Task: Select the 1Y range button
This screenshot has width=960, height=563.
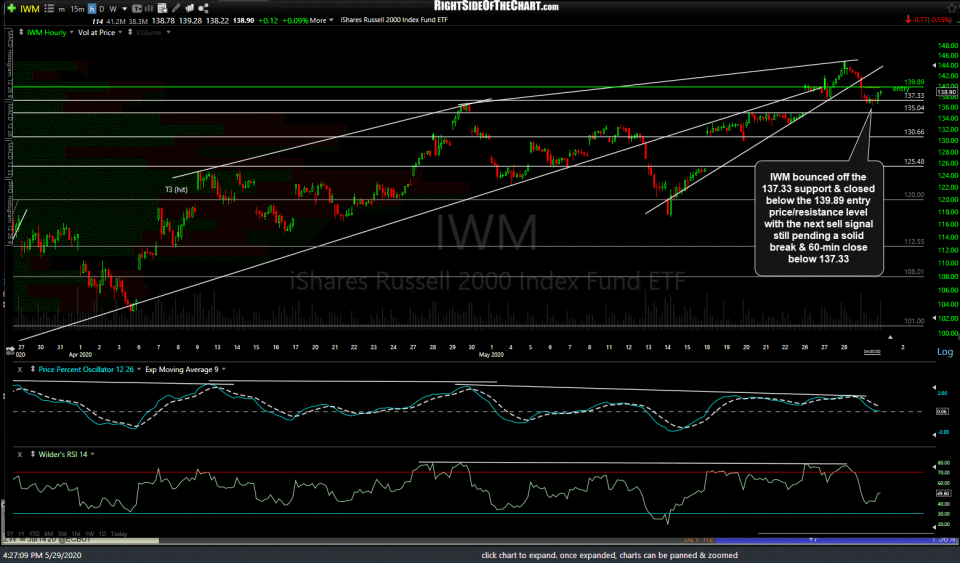Action: coord(21,534)
